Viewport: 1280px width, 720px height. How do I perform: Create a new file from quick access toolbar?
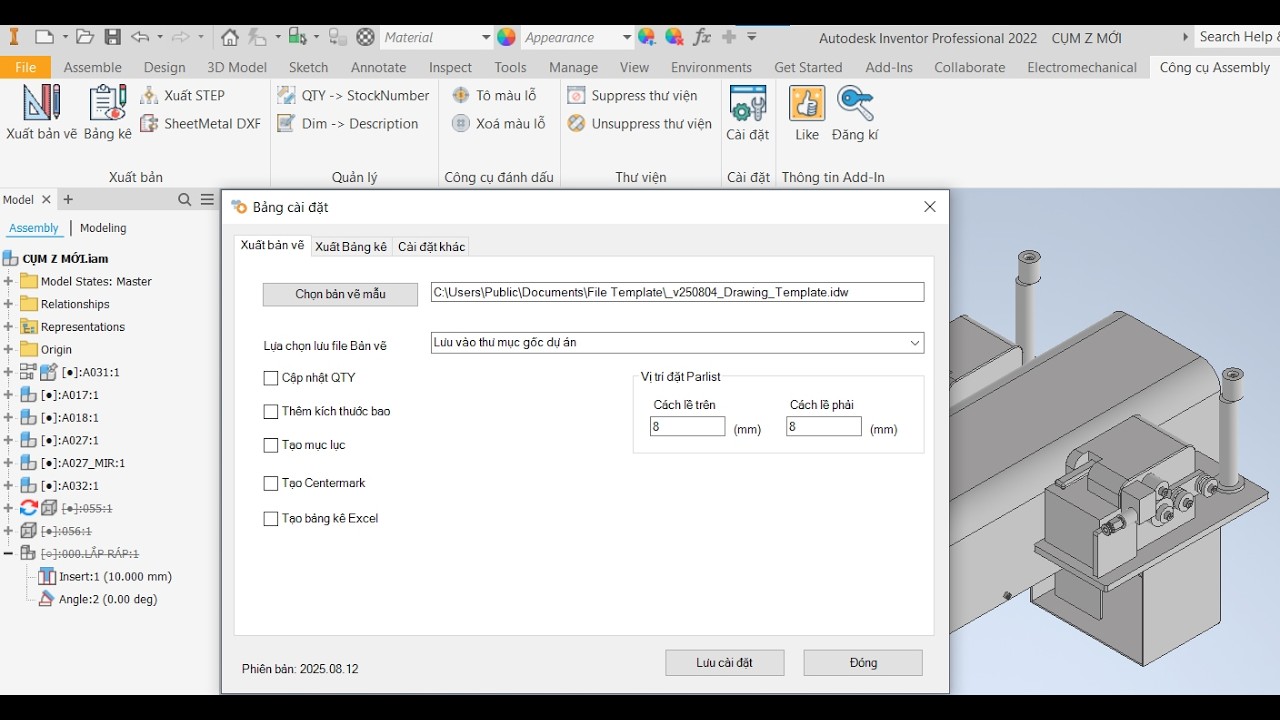point(44,37)
